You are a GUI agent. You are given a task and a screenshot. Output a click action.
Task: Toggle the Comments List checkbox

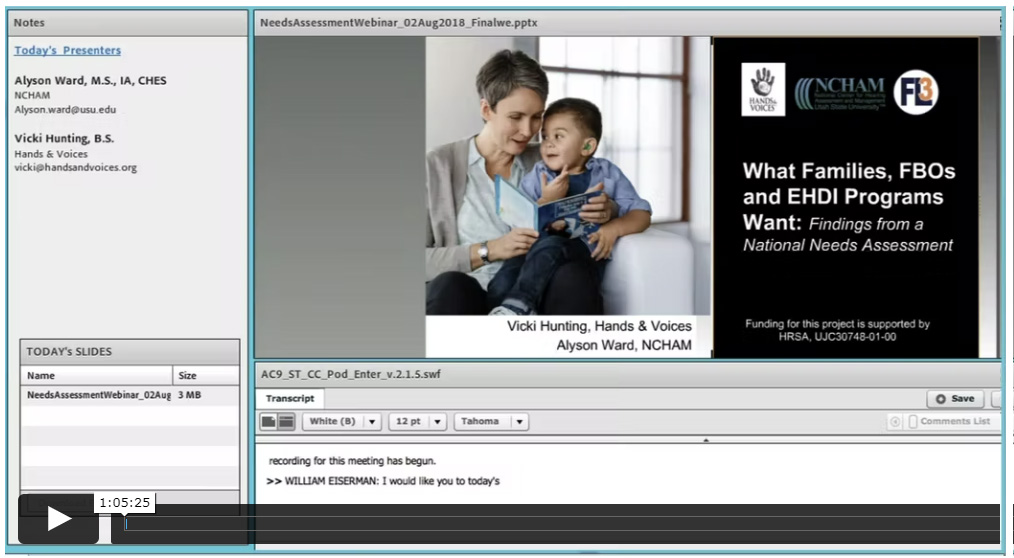[x=913, y=422]
